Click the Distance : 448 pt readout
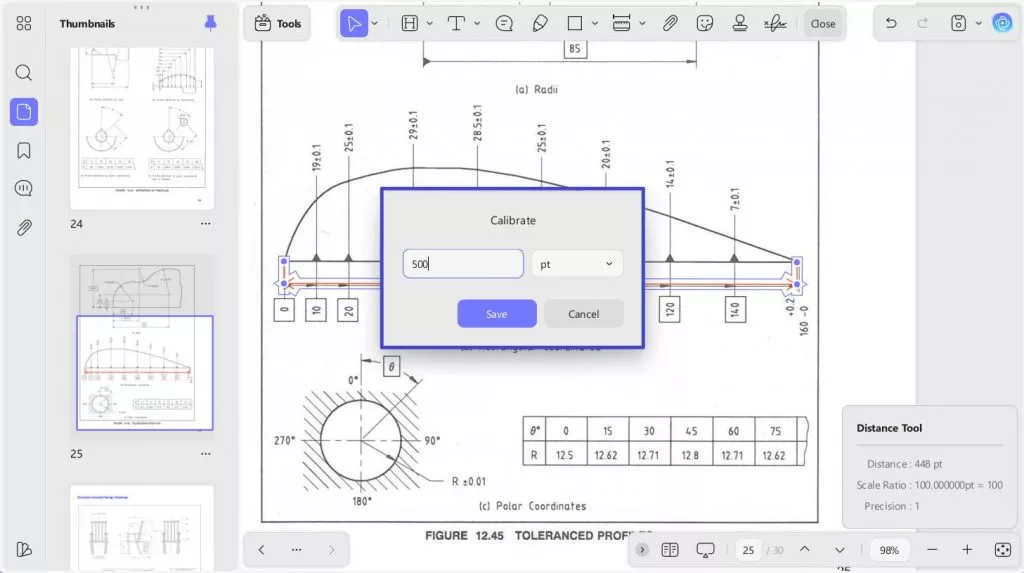The image size is (1024, 573). coord(904,464)
